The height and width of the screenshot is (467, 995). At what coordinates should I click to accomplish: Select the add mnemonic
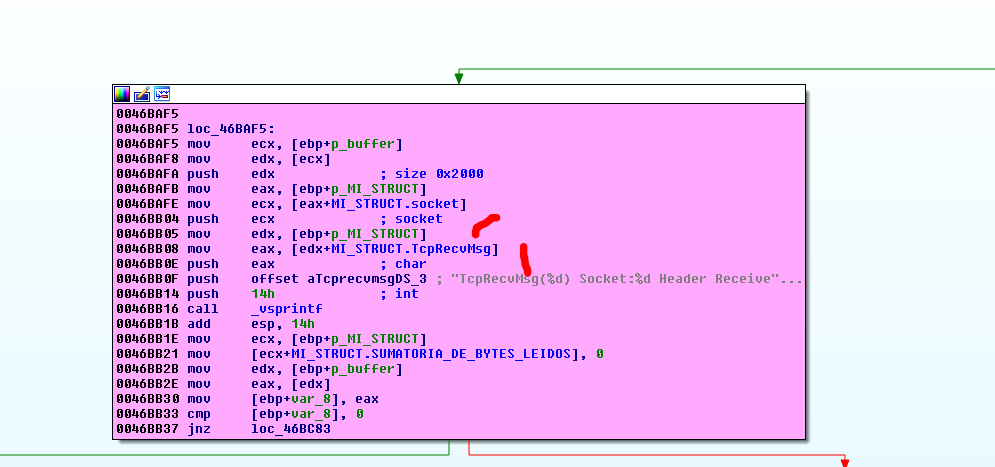(x=199, y=324)
